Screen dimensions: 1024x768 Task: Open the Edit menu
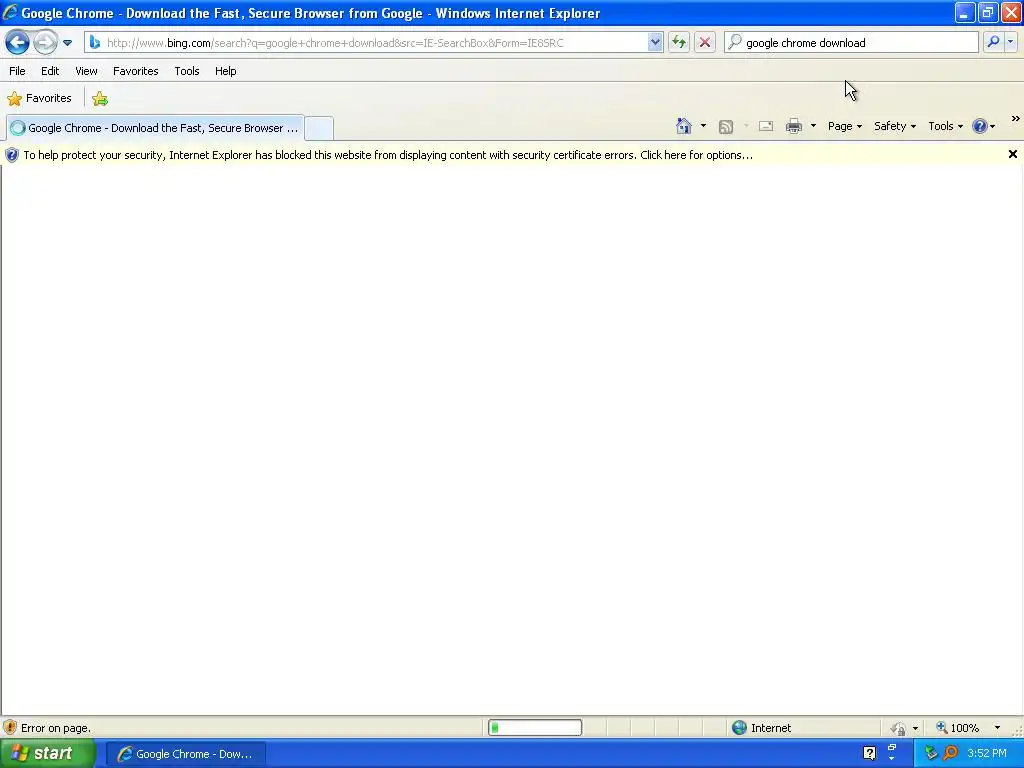pos(50,71)
